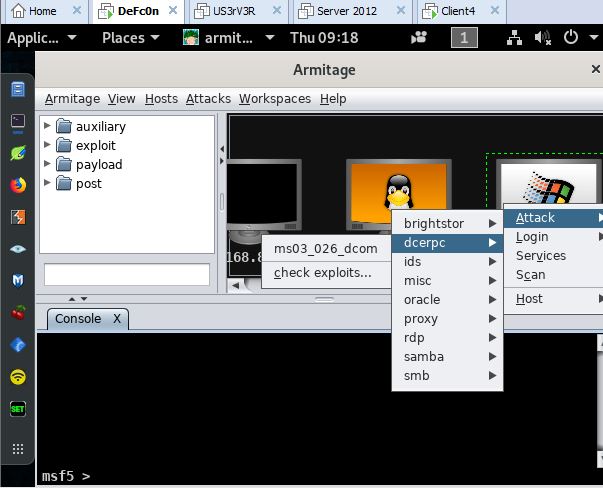Click the screen recording camera icon
This screenshot has width=603, height=489.
tap(419, 38)
